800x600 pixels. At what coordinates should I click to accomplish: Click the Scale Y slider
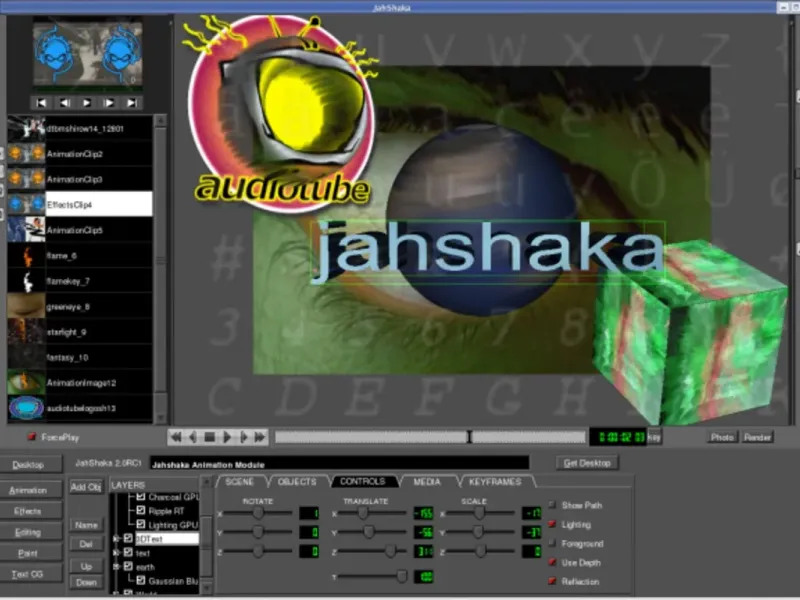(480, 532)
